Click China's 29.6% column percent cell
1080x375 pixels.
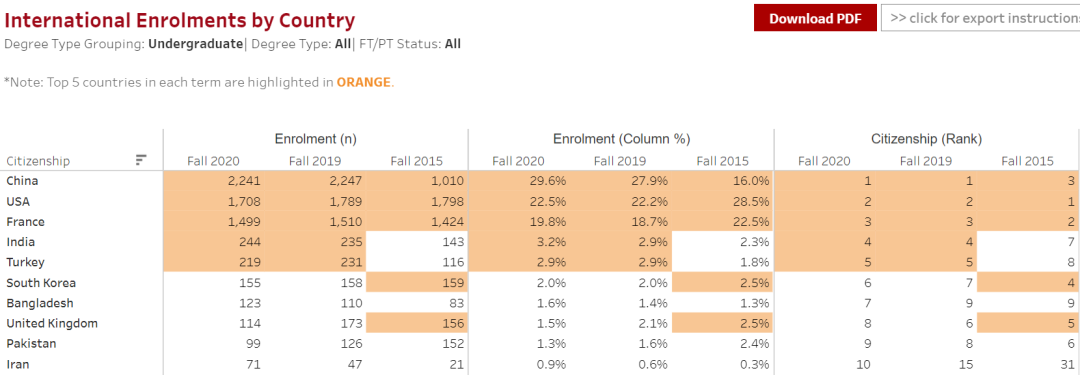(x=519, y=181)
